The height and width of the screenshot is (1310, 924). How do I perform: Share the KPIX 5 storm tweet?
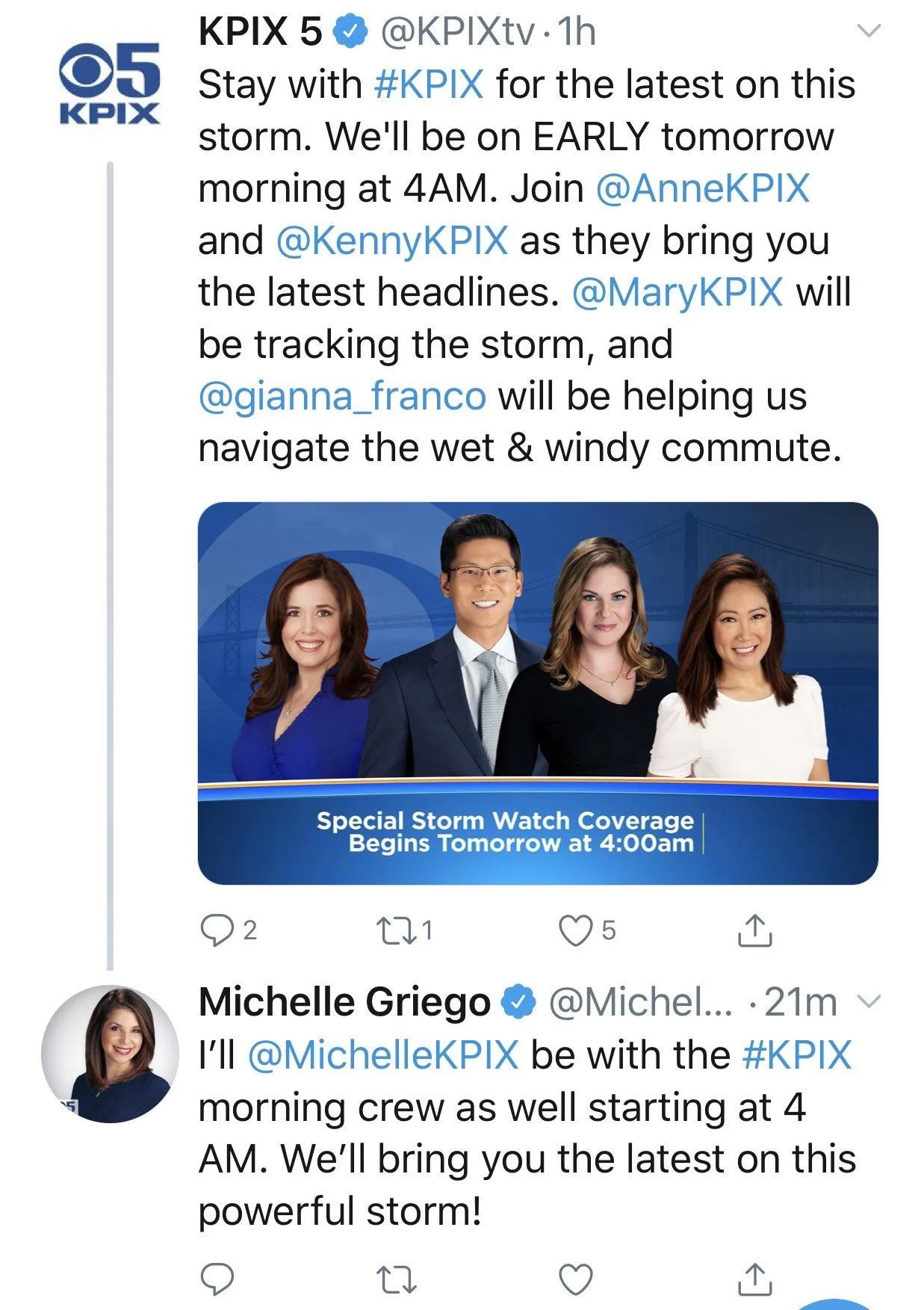[x=754, y=930]
